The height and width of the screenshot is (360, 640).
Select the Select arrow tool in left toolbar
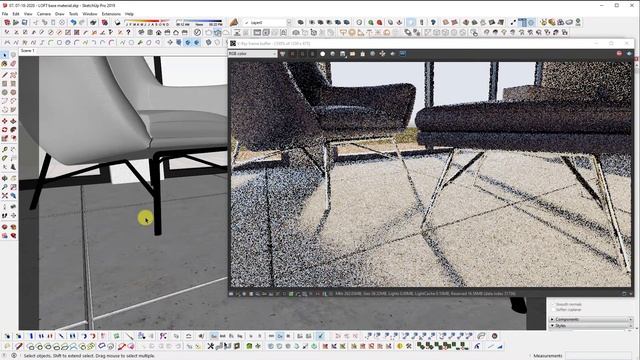coord(4,55)
